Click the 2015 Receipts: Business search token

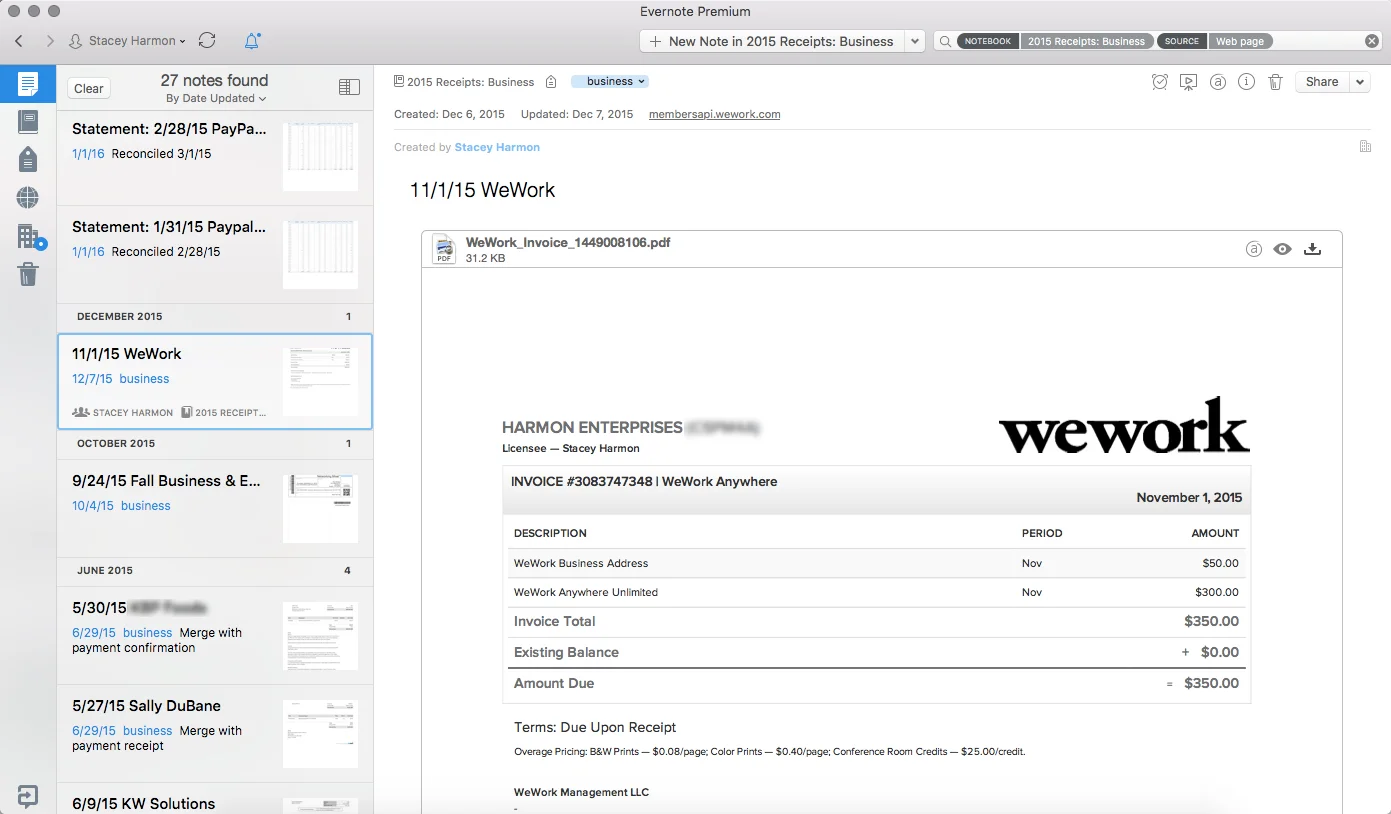[1086, 41]
